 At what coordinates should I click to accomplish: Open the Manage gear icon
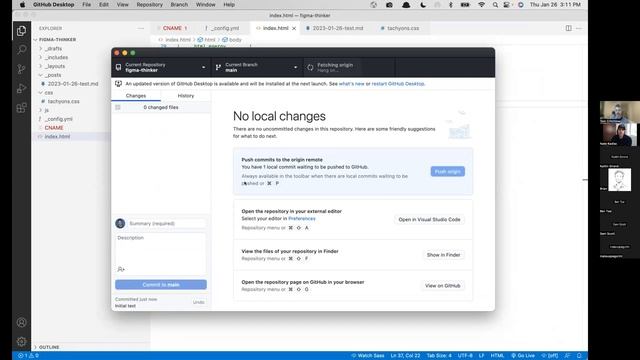tap(21, 341)
